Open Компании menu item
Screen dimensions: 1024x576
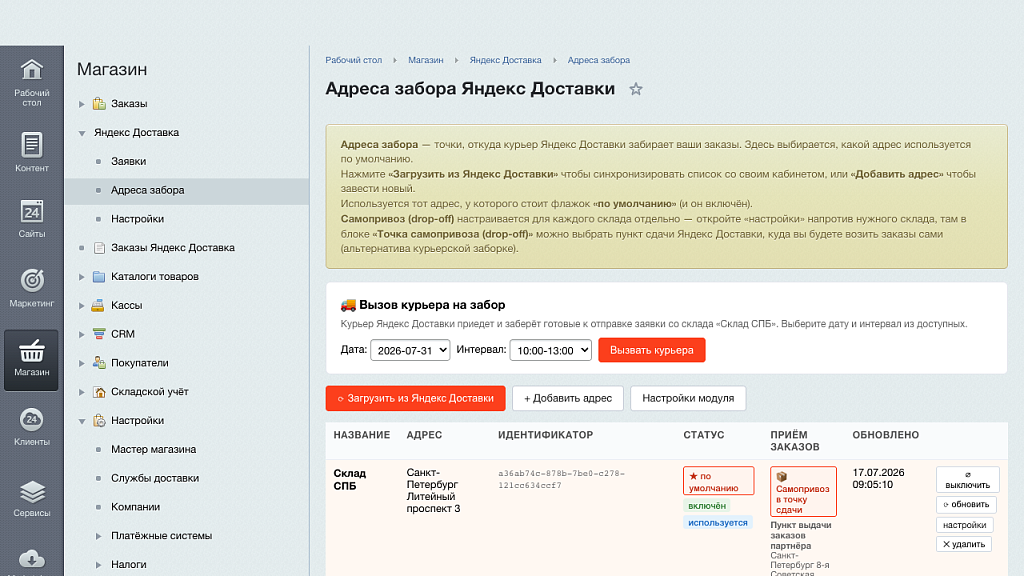[x=135, y=507]
